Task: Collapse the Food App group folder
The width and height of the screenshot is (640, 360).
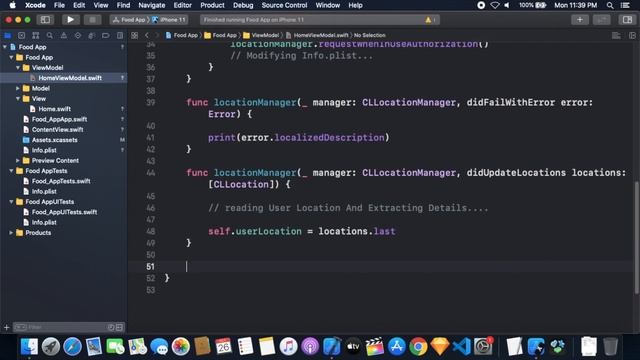Action: [11, 58]
